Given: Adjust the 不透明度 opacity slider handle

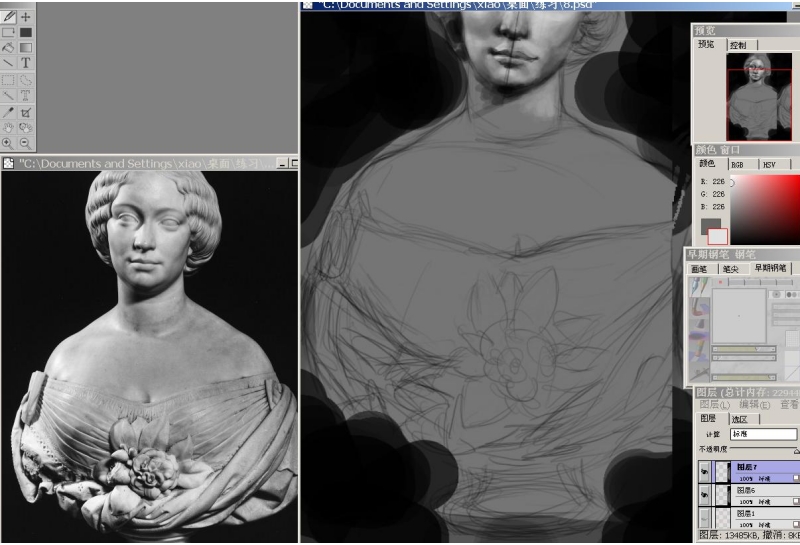Looking at the screenshot, I should coord(796,451).
